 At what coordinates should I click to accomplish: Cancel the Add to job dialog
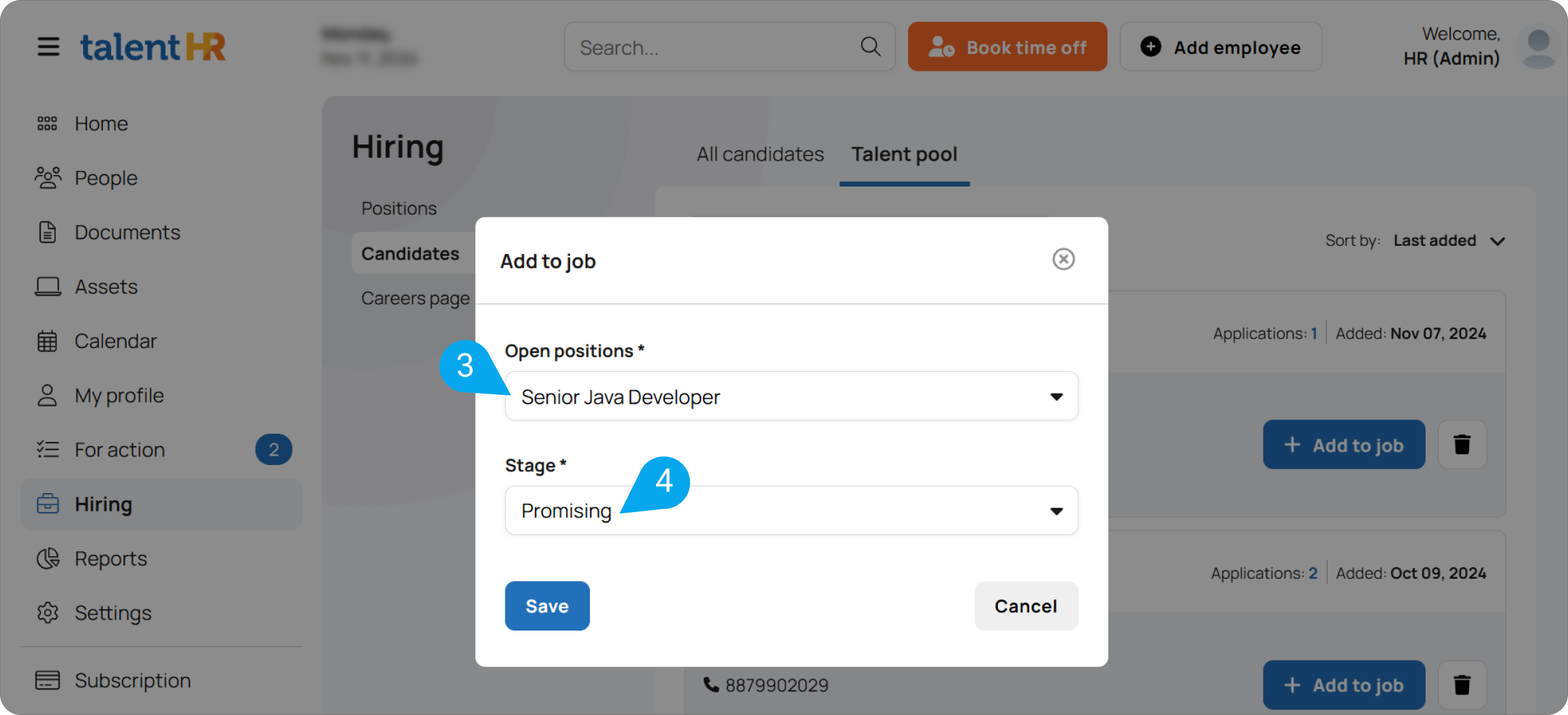pos(1026,606)
